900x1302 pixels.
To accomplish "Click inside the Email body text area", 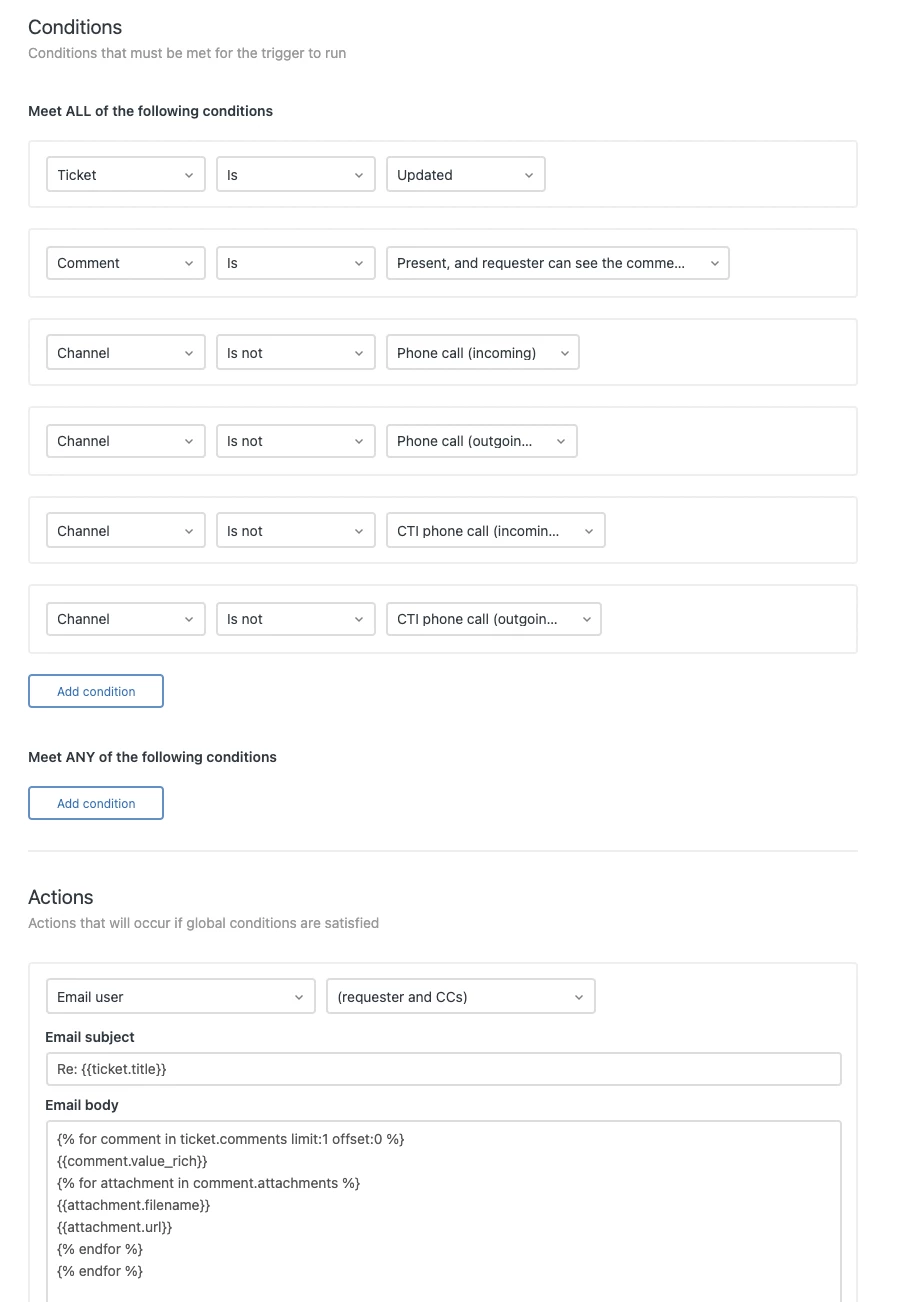I will tap(443, 1210).
